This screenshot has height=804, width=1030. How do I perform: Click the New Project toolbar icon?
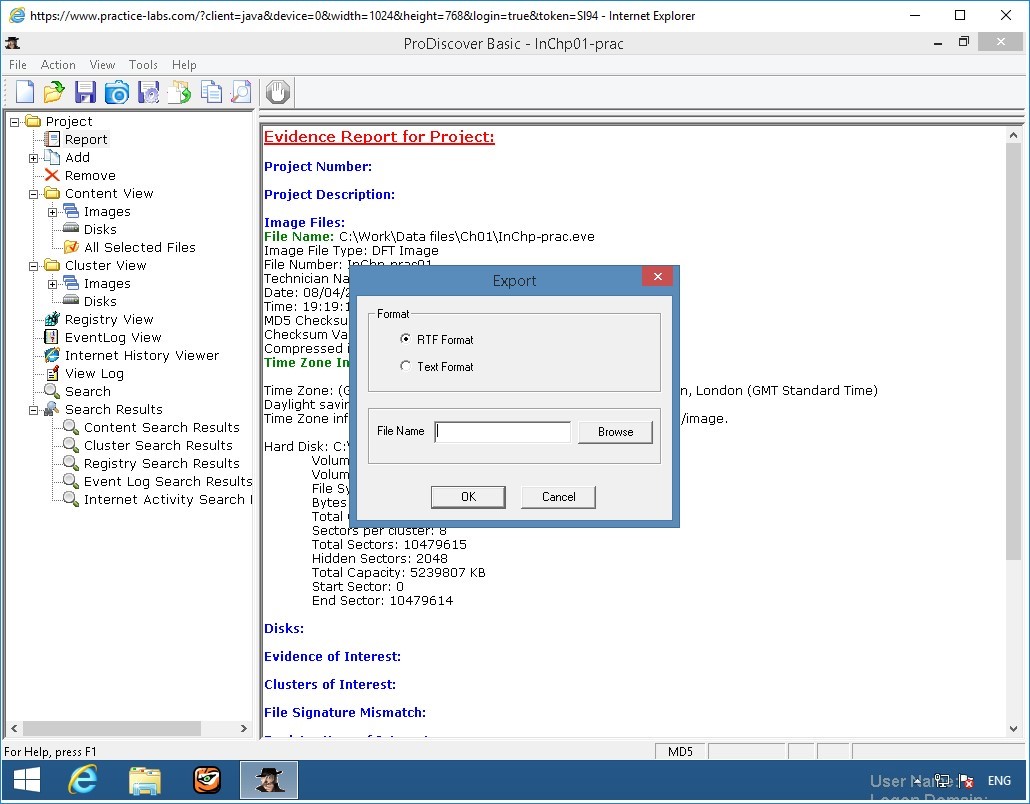click(x=25, y=92)
